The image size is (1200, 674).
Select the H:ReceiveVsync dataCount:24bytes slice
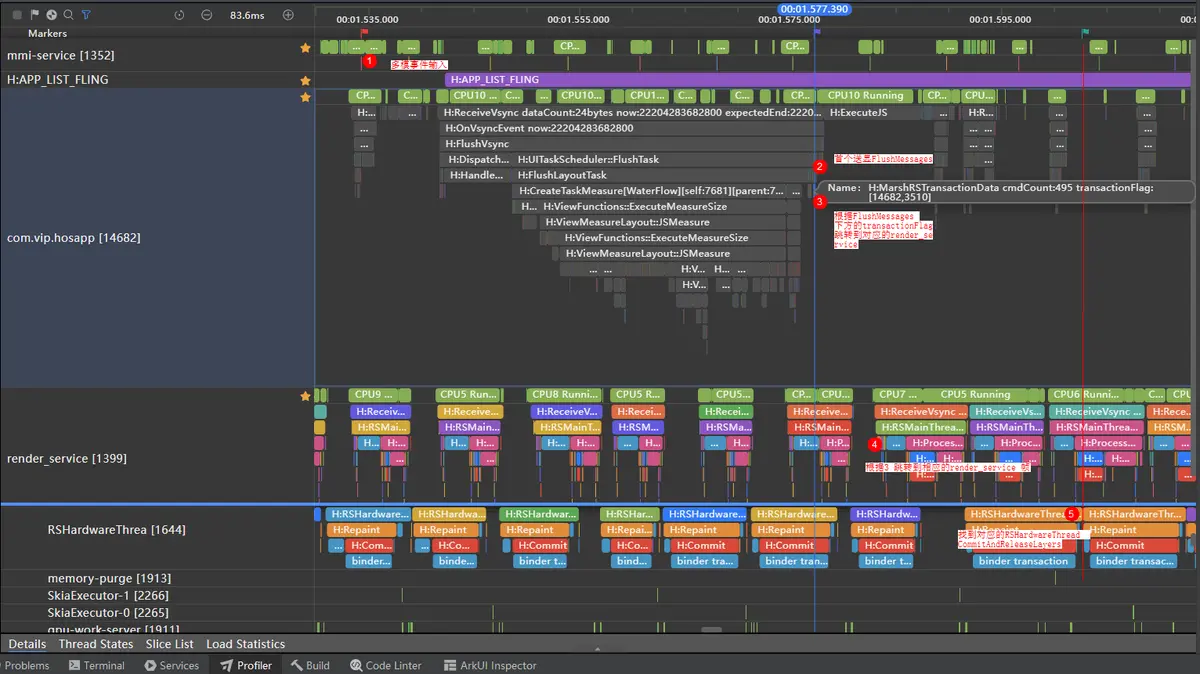pyautogui.click(x=631, y=113)
